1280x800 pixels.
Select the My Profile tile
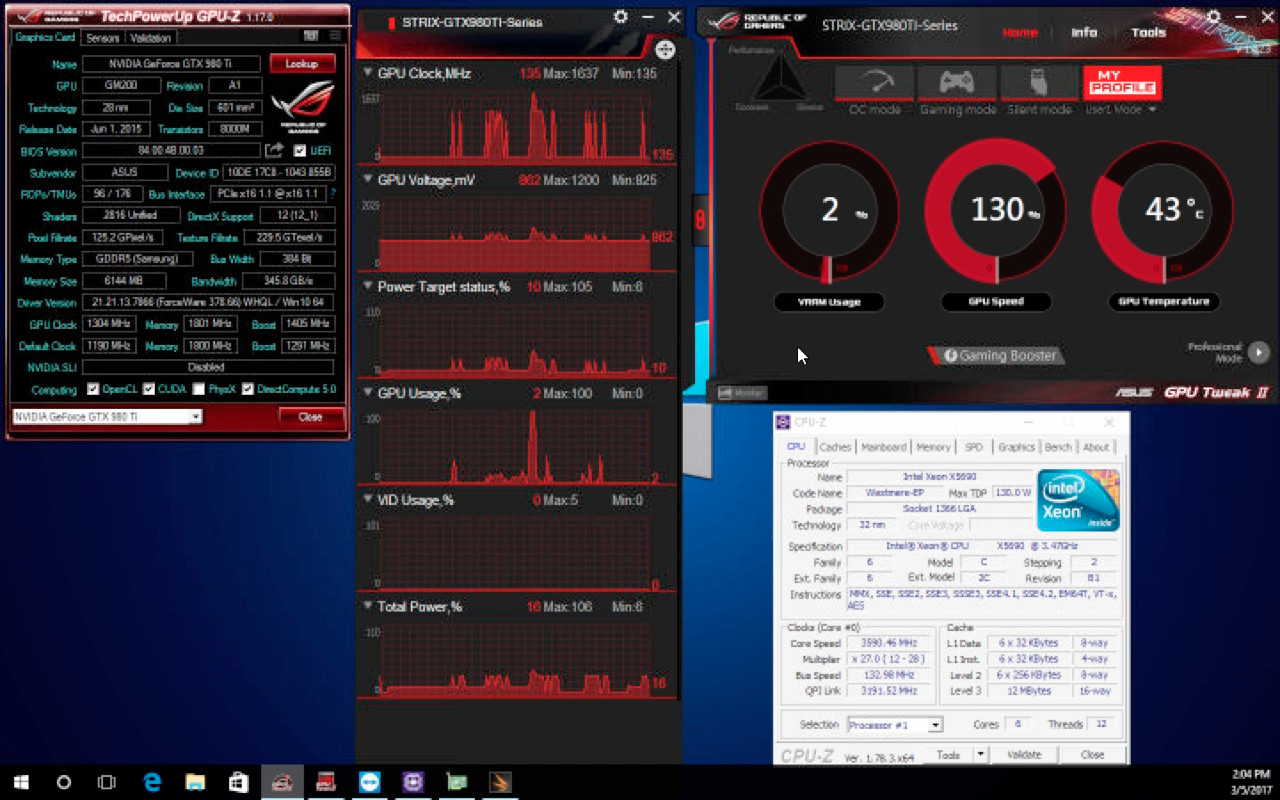pyautogui.click(x=1122, y=83)
